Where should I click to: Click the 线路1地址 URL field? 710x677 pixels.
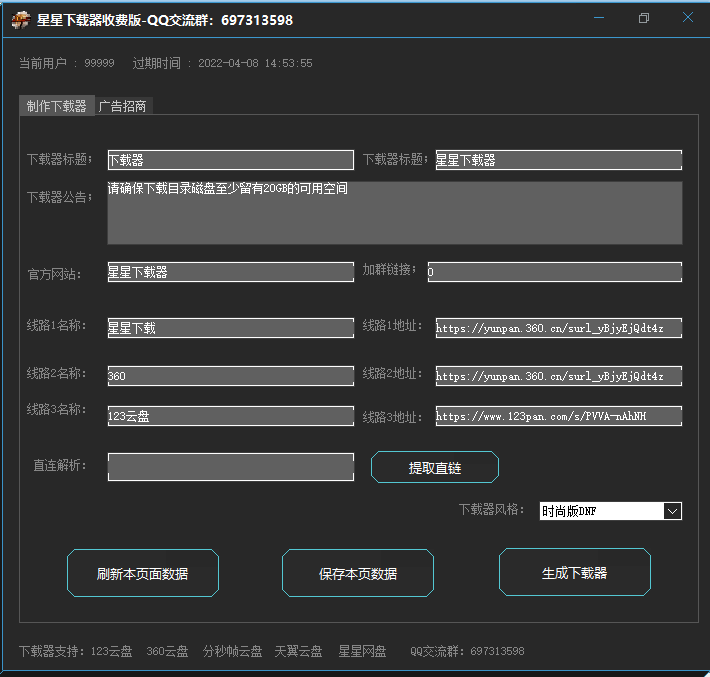[x=559, y=328]
